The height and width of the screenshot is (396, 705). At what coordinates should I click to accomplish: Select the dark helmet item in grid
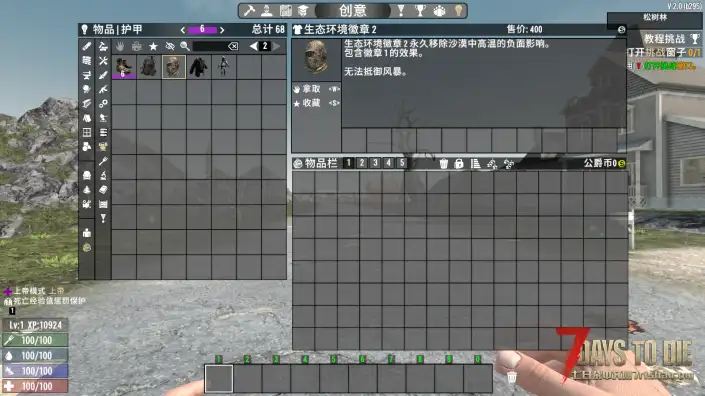click(148, 67)
